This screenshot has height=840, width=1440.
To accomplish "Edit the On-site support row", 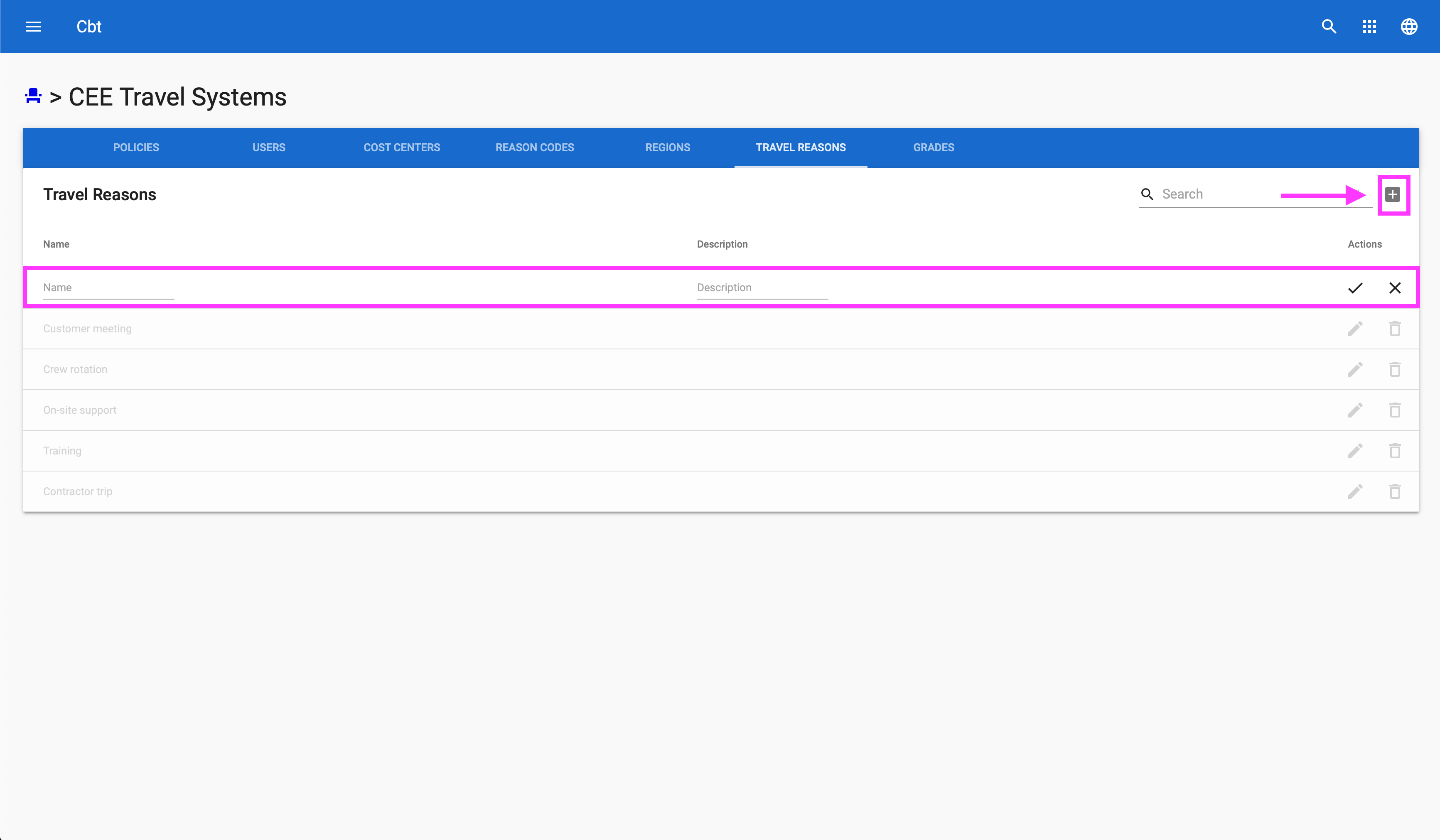I will (x=1355, y=410).
